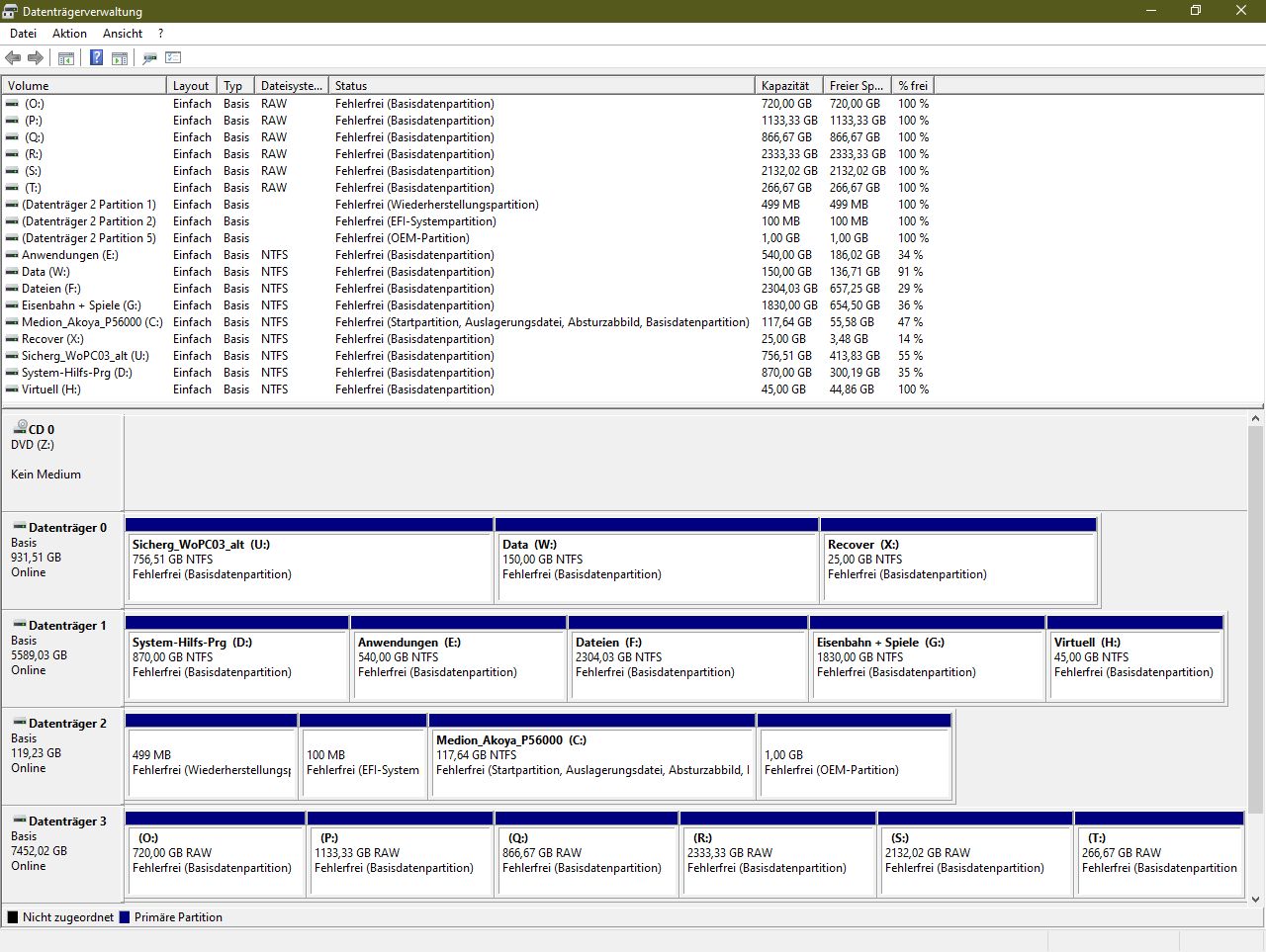Select the 499 MB recovery partition block

pyautogui.click(x=212, y=755)
